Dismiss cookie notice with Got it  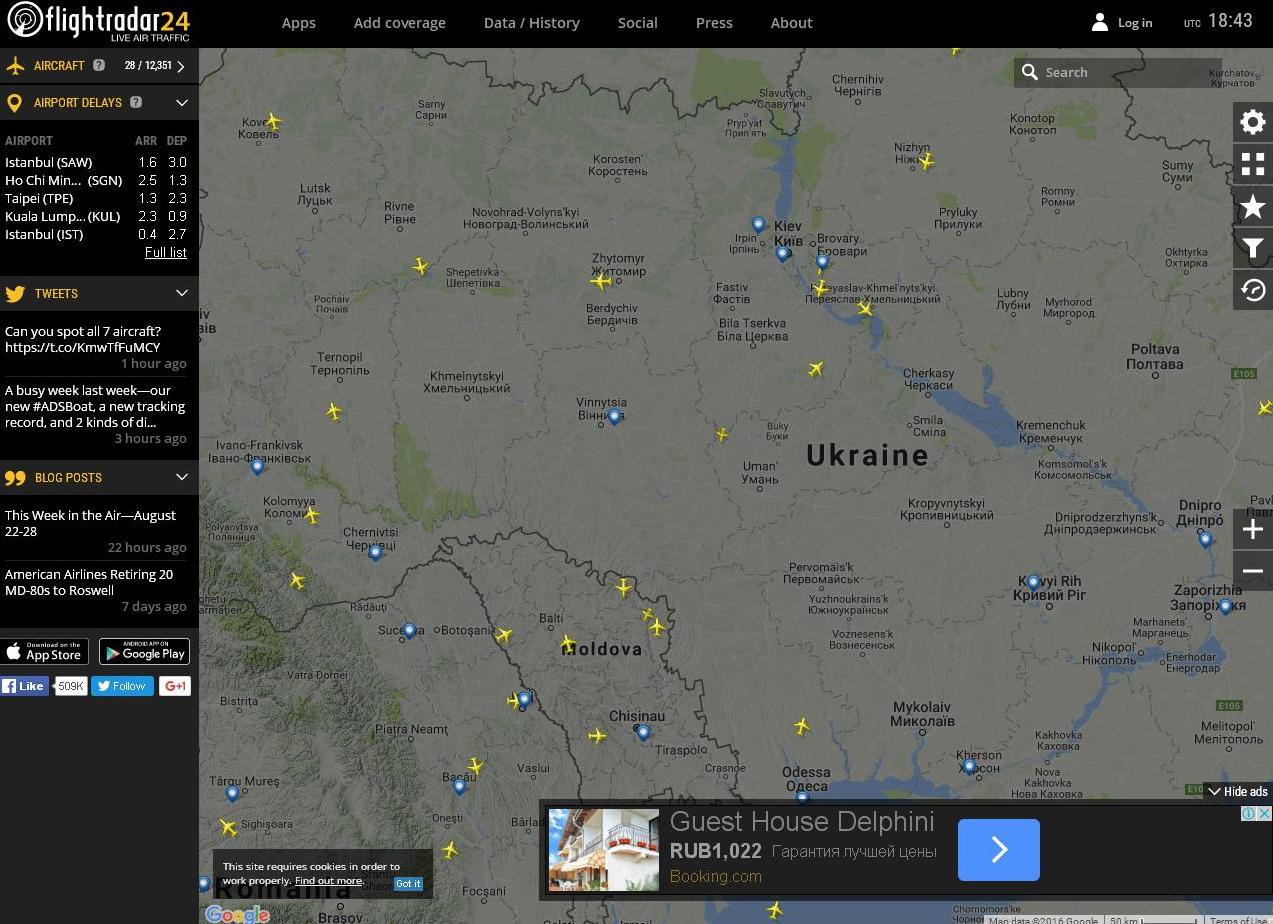coord(408,883)
